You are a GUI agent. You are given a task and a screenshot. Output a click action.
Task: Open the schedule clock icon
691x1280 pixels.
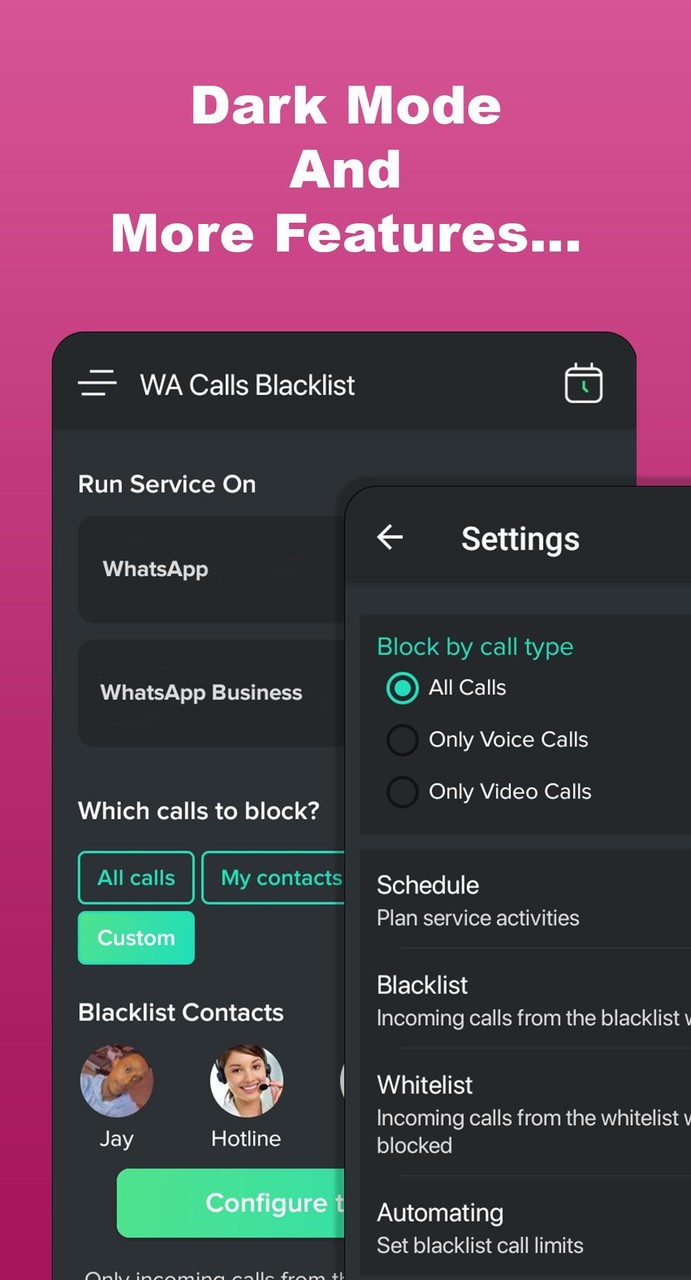click(x=584, y=383)
